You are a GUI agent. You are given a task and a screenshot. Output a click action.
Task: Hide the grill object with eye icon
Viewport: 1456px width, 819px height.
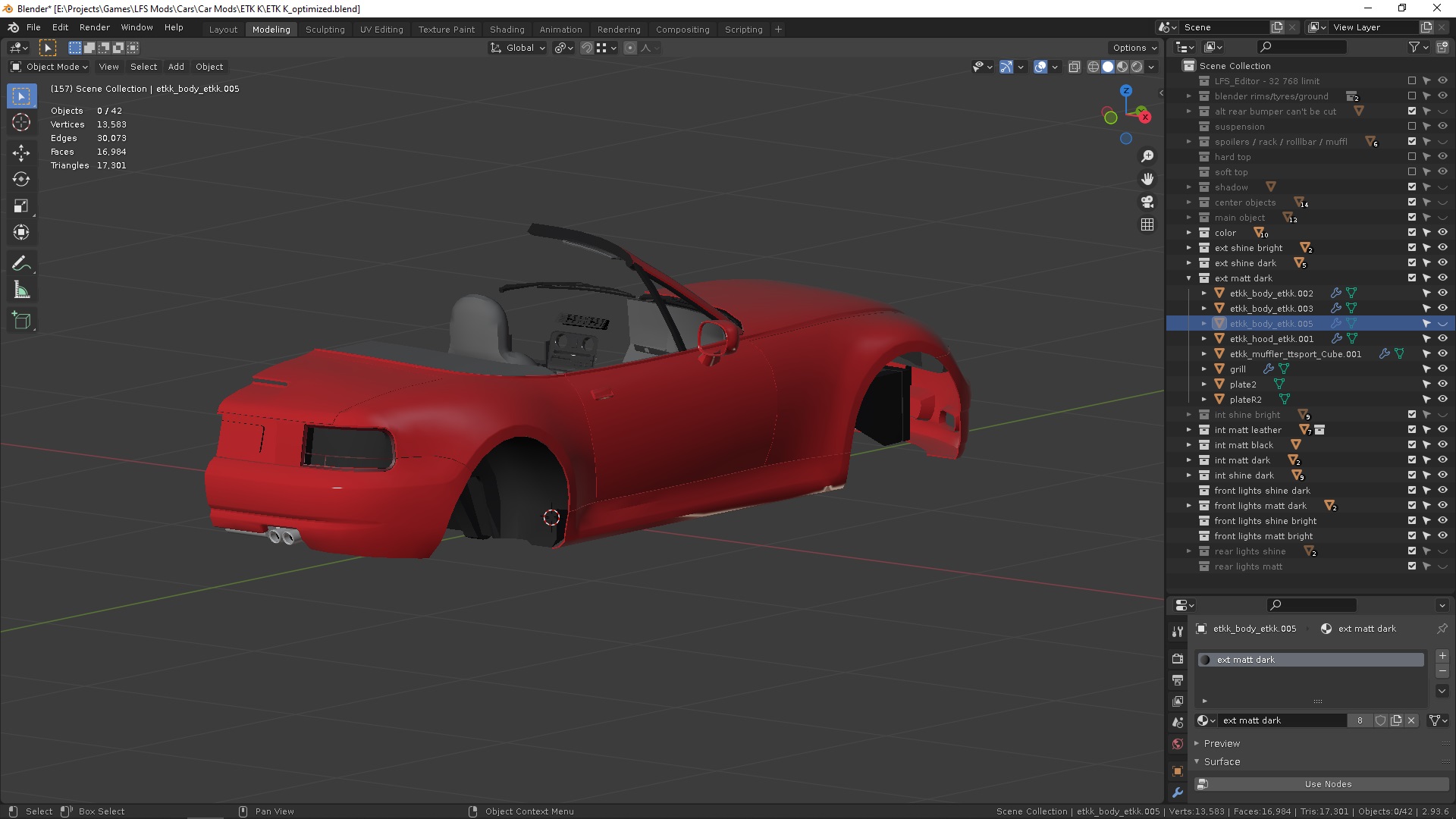click(x=1442, y=369)
